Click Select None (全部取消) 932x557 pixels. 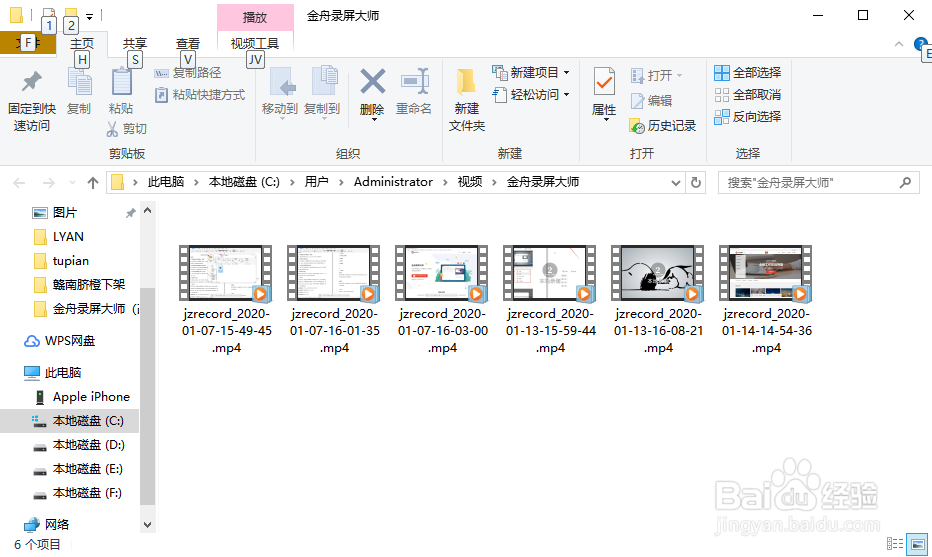click(x=747, y=95)
